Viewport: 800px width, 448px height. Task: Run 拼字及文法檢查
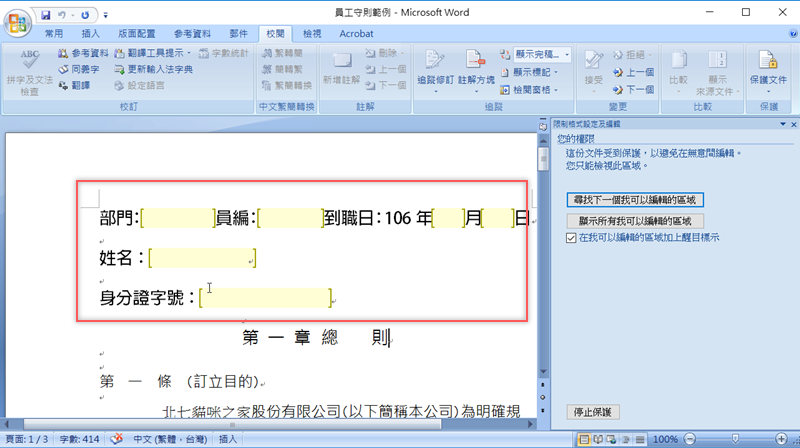[x=30, y=72]
